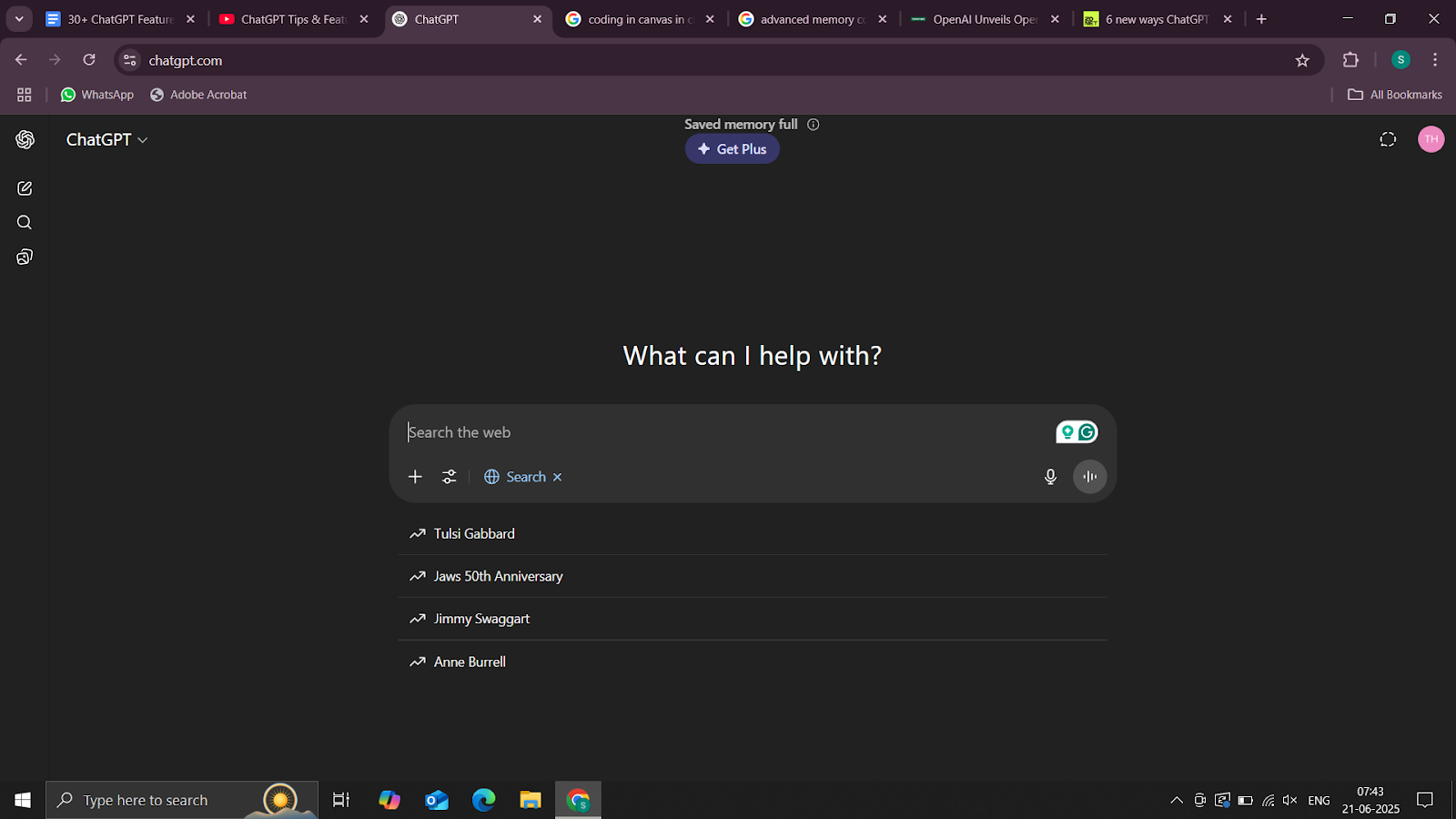Open the ChatGPT logo sidebar toggle
This screenshot has width=1456, height=819.
[x=25, y=139]
